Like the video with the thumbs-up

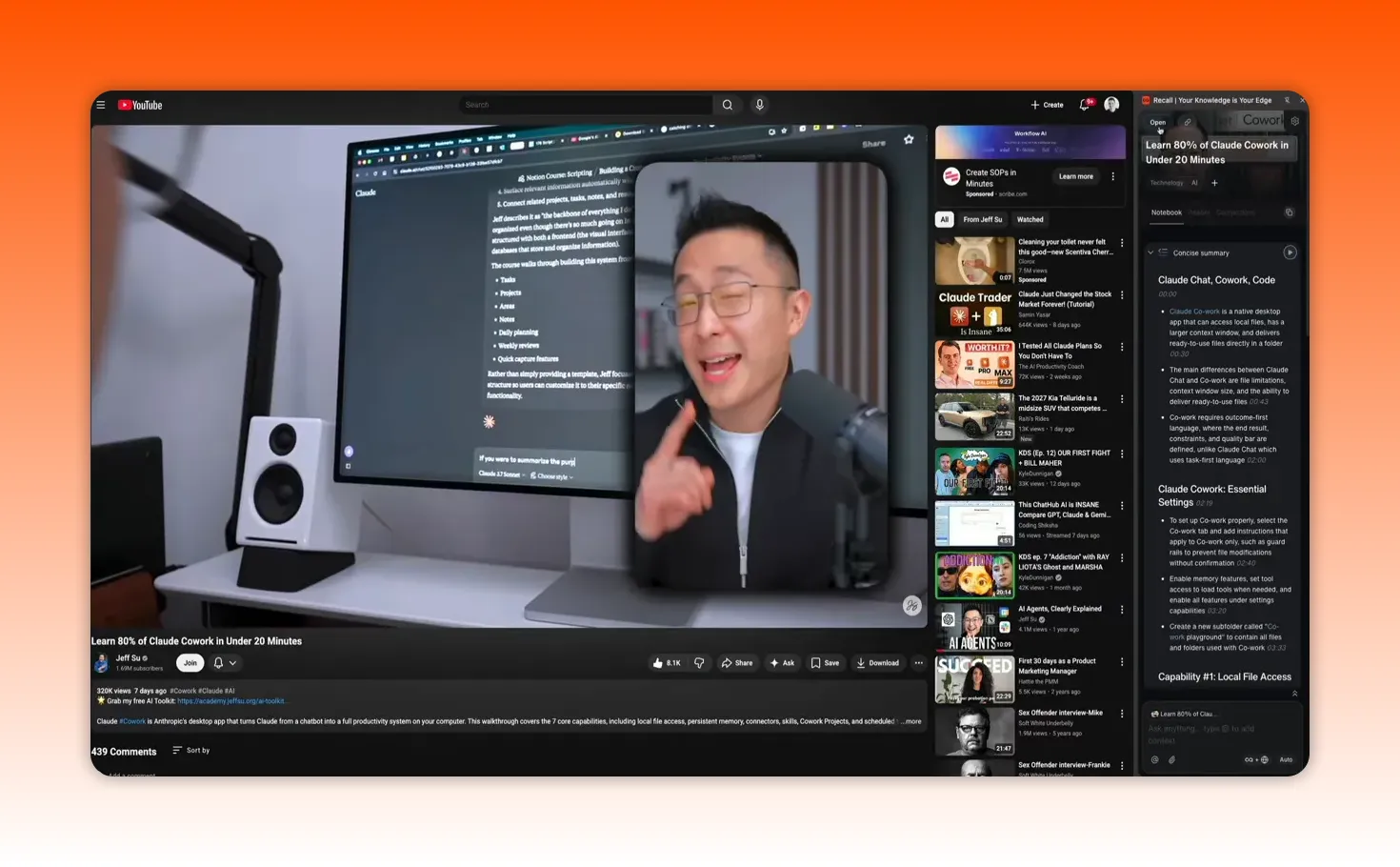667,663
